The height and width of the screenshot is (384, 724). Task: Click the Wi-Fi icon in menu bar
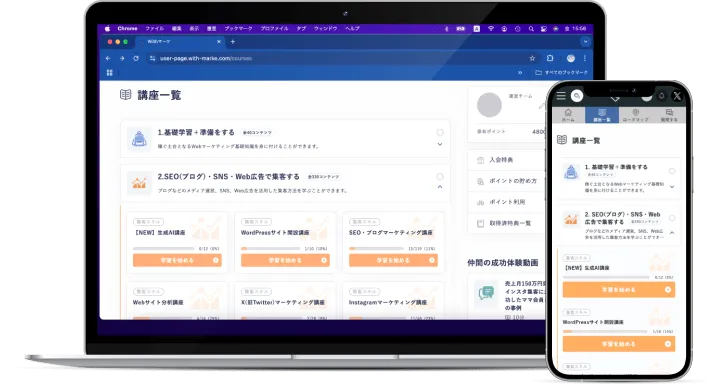click(x=491, y=29)
